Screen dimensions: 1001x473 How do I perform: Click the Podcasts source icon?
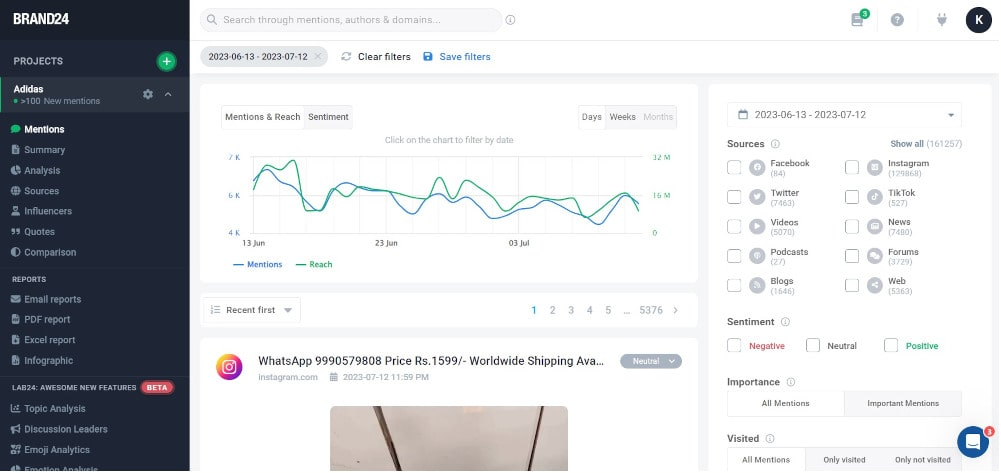coord(757,256)
